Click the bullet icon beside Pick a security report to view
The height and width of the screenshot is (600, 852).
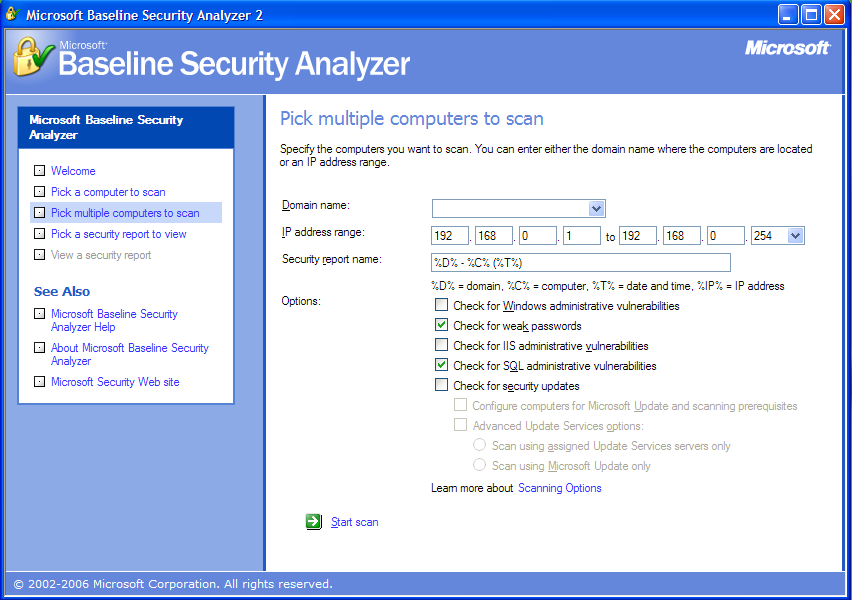point(39,234)
